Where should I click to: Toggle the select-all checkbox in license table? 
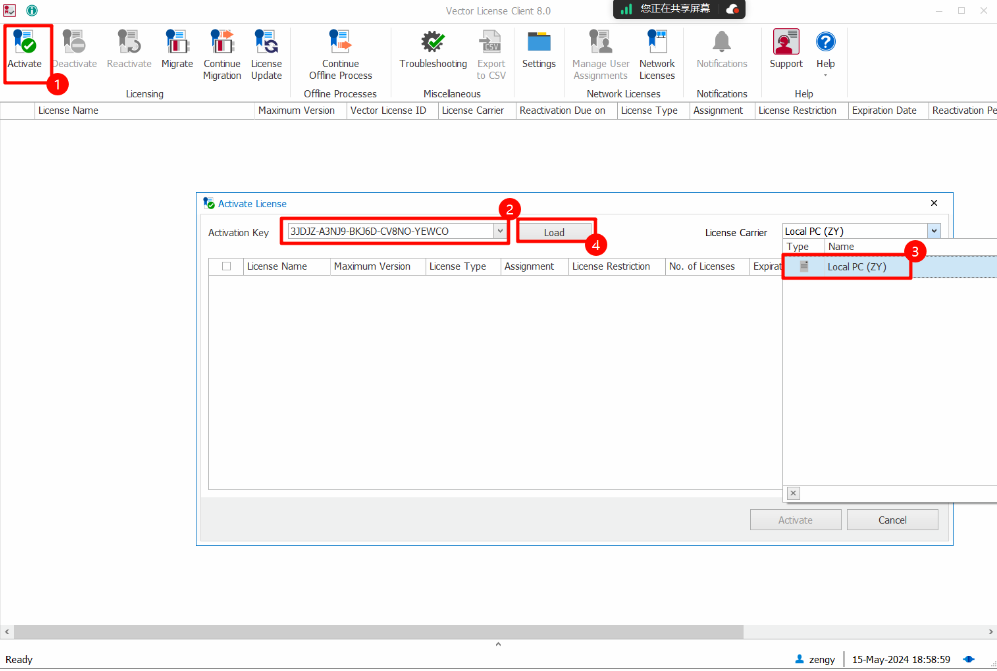(x=226, y=266)
